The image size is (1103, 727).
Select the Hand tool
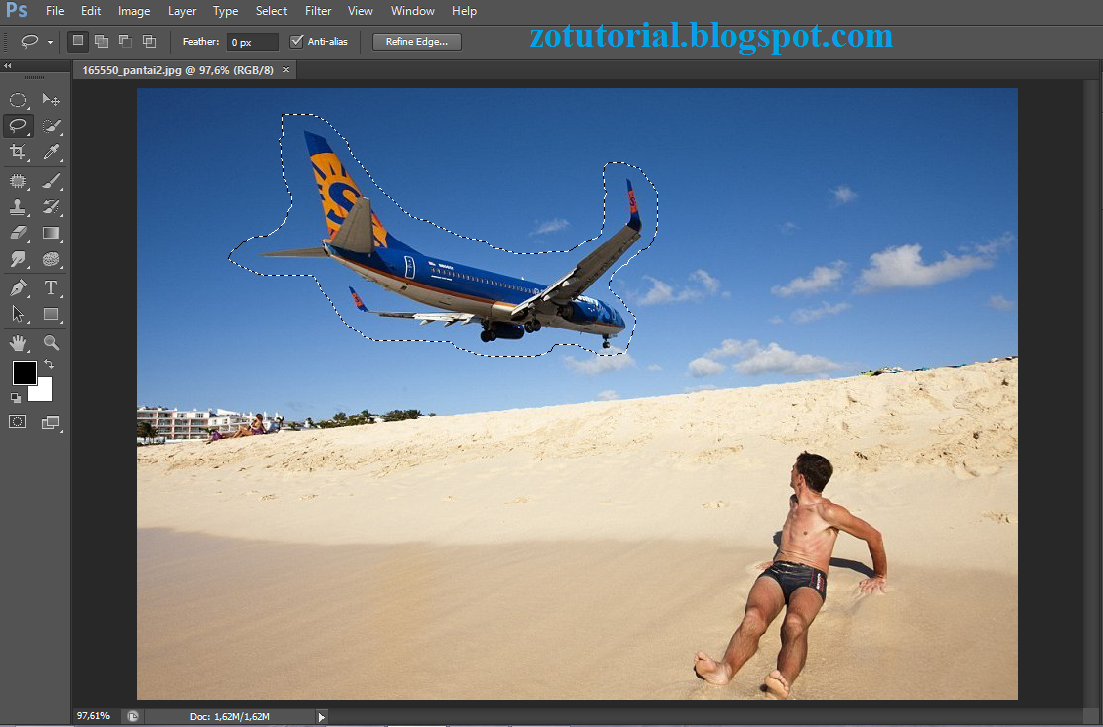point(18,343)
